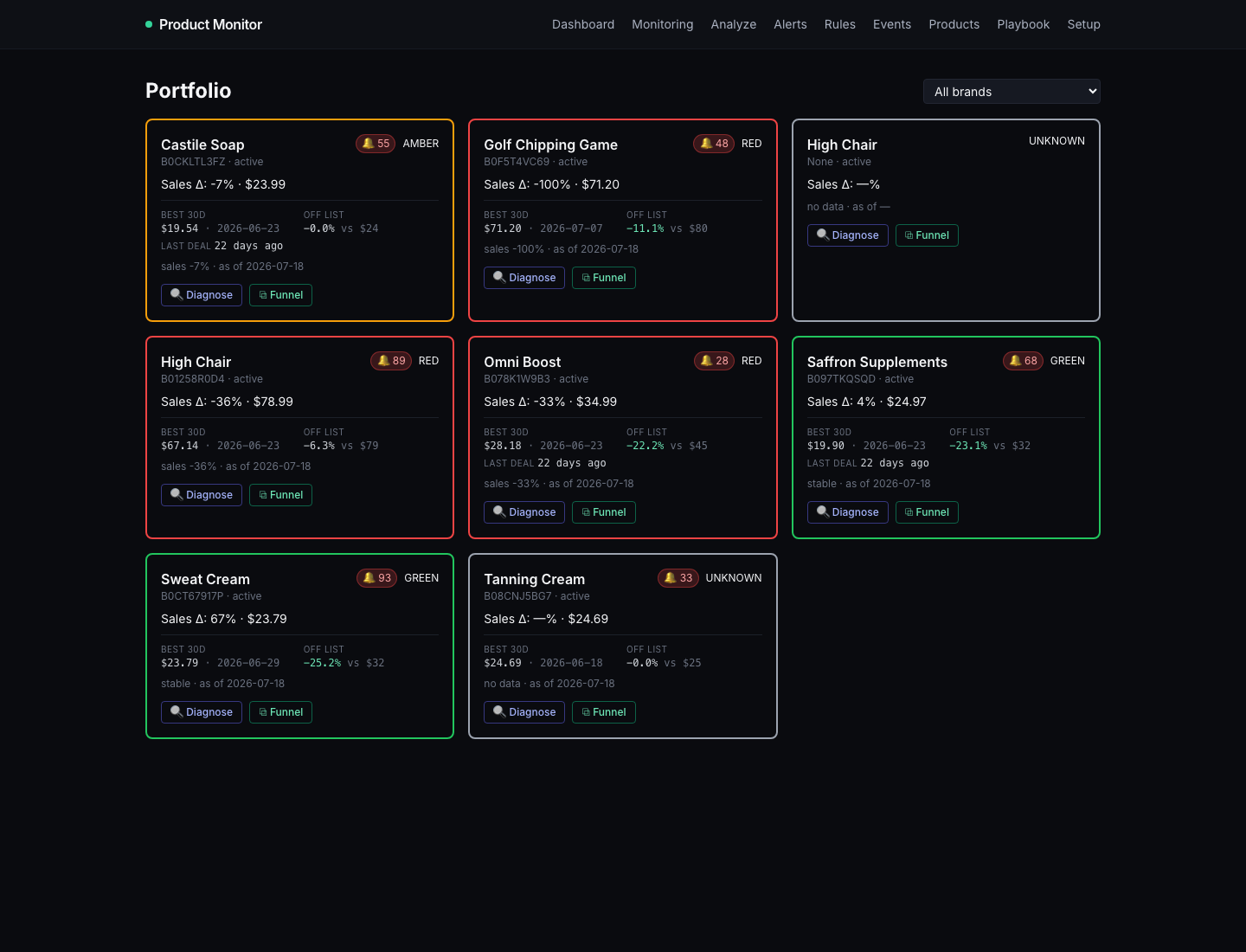The image size is (1246, 952).
Task: Click the bell alert badge 89 on High Chair
Action: coord(391,361)
